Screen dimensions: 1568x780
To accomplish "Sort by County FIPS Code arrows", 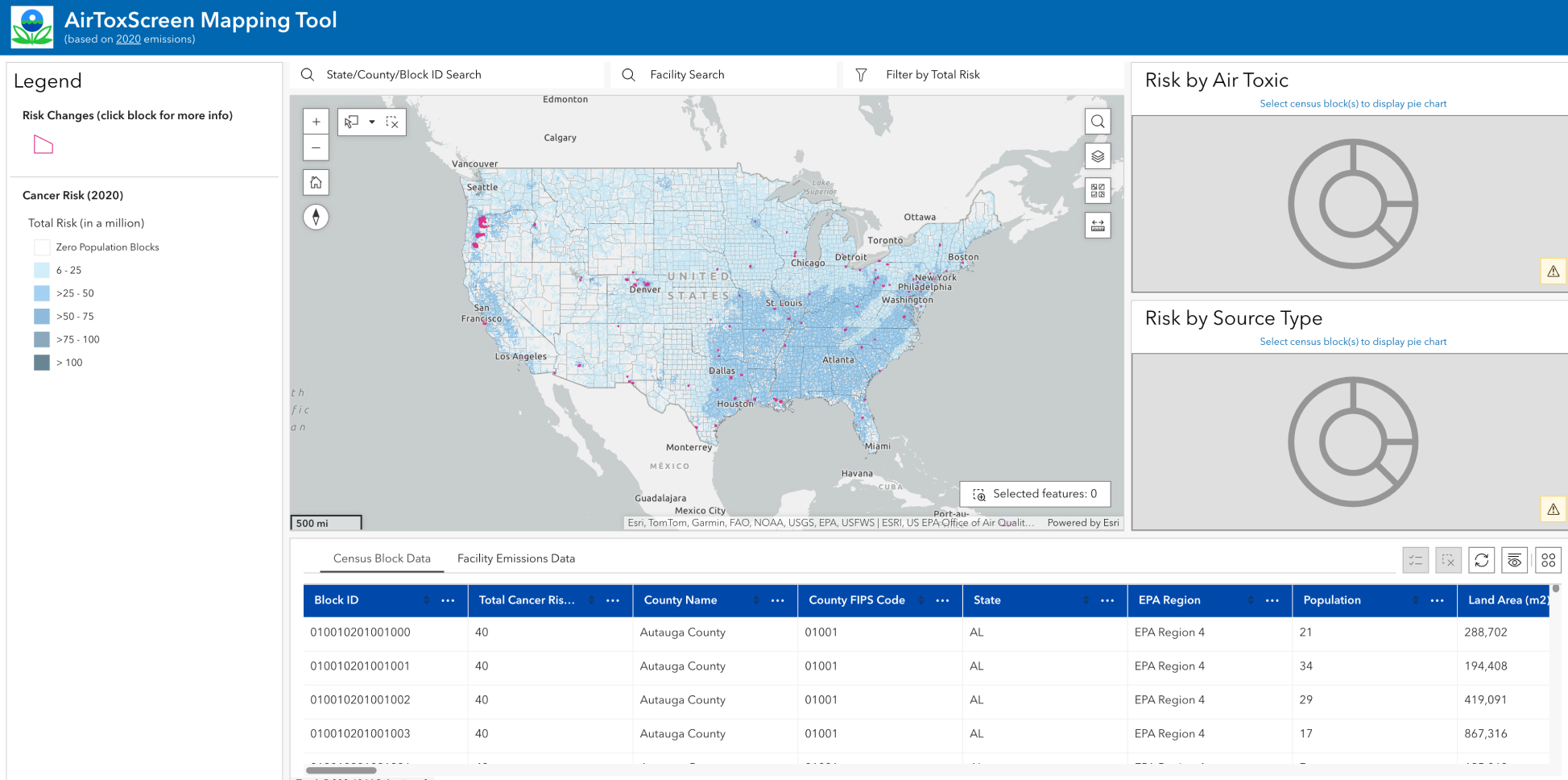I will (921, 600).
